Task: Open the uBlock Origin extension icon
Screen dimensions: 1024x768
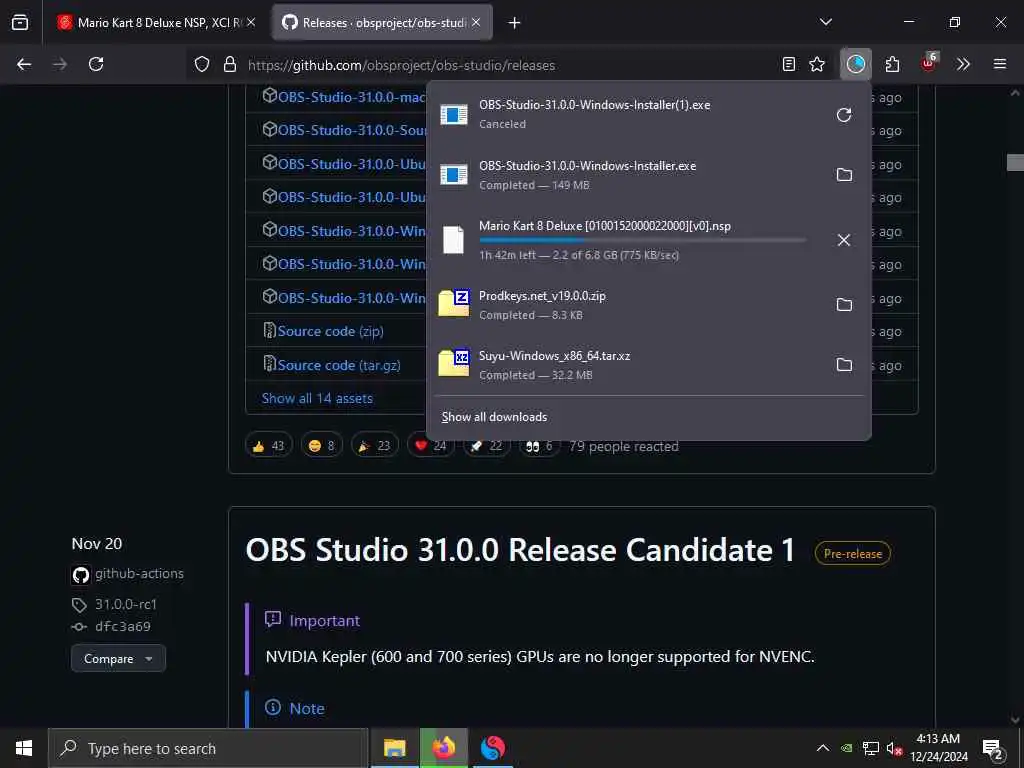Action: point(928,63)
